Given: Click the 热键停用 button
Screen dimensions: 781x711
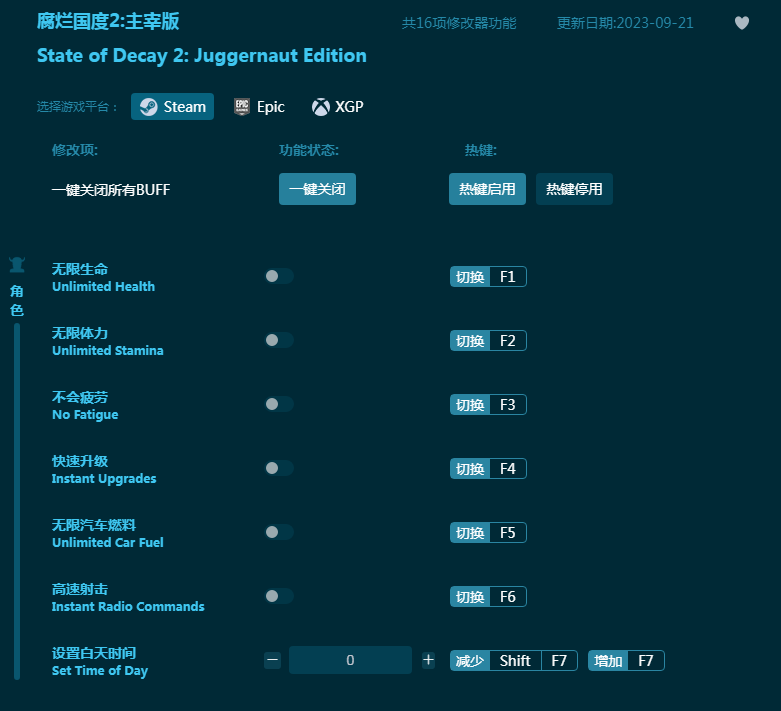Looking at the screenshot, I should [574, 189].
